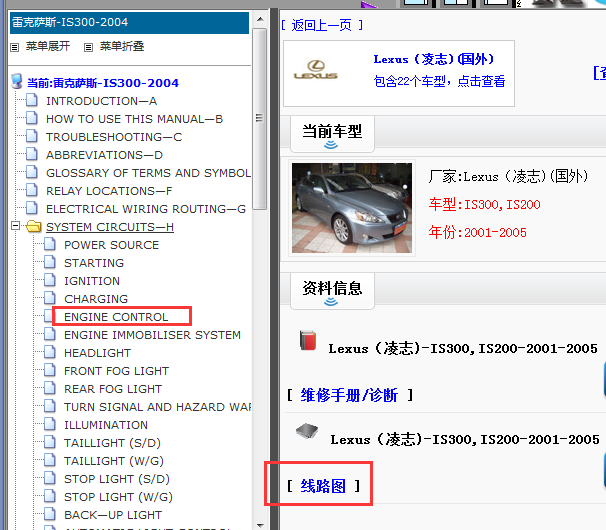
Task: Click the Lexus (凌志)(国外) brand link
Action: (x=433, y=59)
